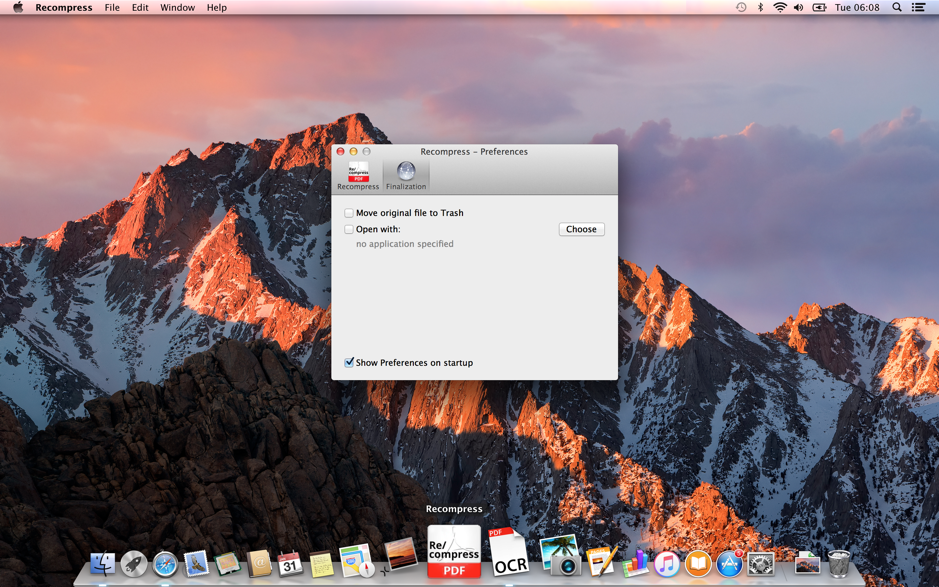The image size is (939, 587).
Task: Open Contacts address book in Dock
Action: click(x=259, y=564)
